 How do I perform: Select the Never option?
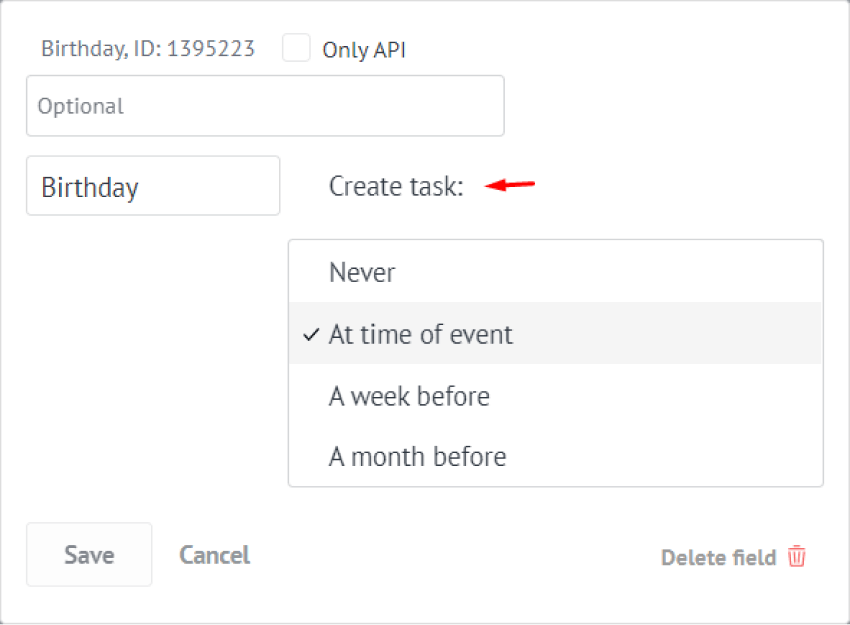coord(362,273)
